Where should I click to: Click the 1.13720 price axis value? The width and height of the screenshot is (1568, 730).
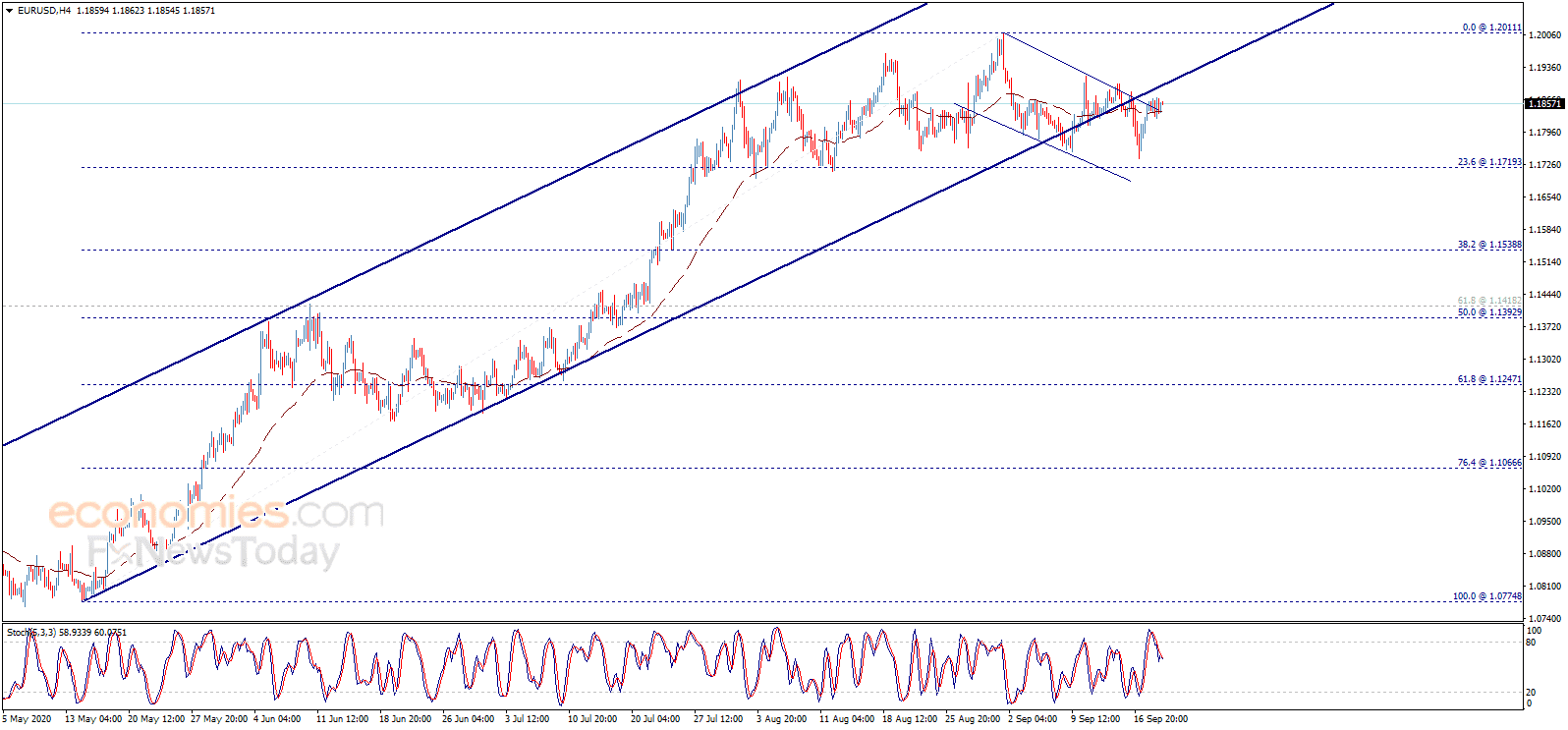(1545, 327)
